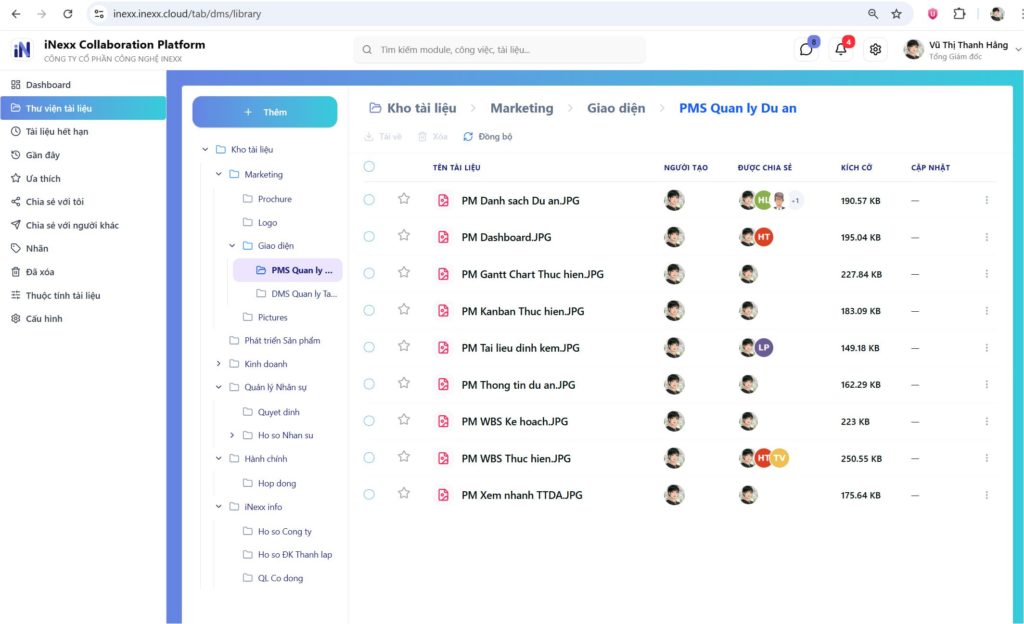
Task: Click the search field in the top bar
Action: point(500,48)
